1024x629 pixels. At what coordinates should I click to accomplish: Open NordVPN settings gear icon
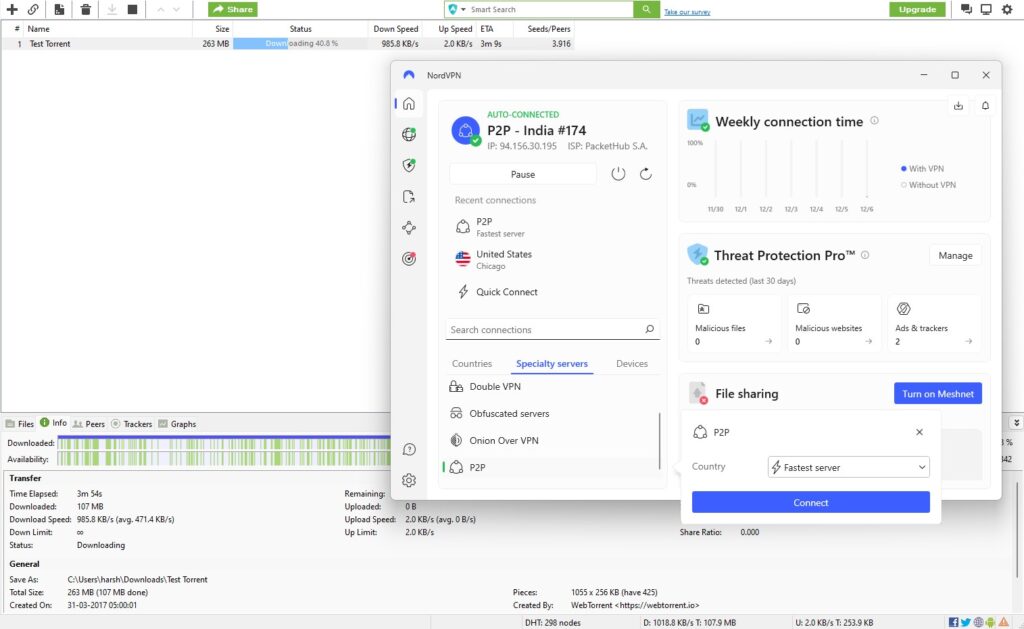pos(408,480)
